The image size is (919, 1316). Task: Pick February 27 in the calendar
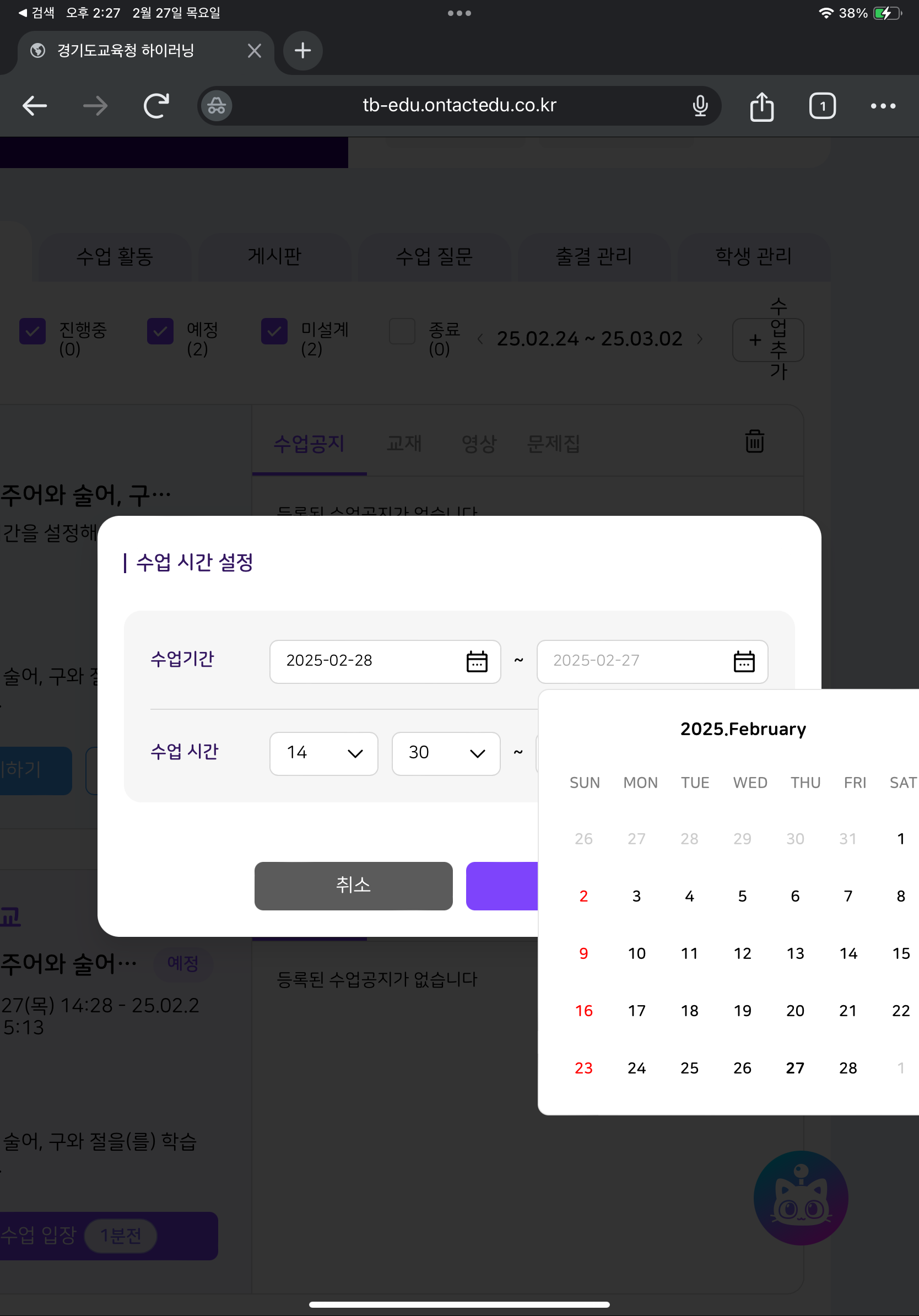pyautogui.click(x=794, y=1068)
